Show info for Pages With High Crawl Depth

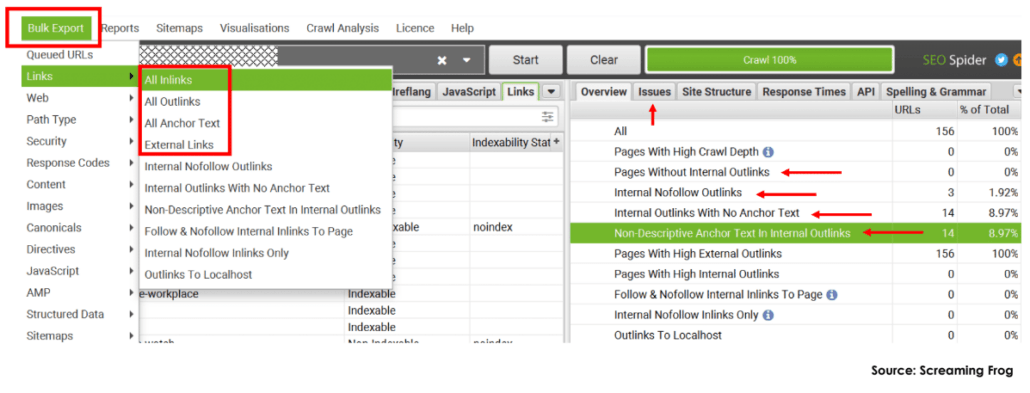click(769, 152)
